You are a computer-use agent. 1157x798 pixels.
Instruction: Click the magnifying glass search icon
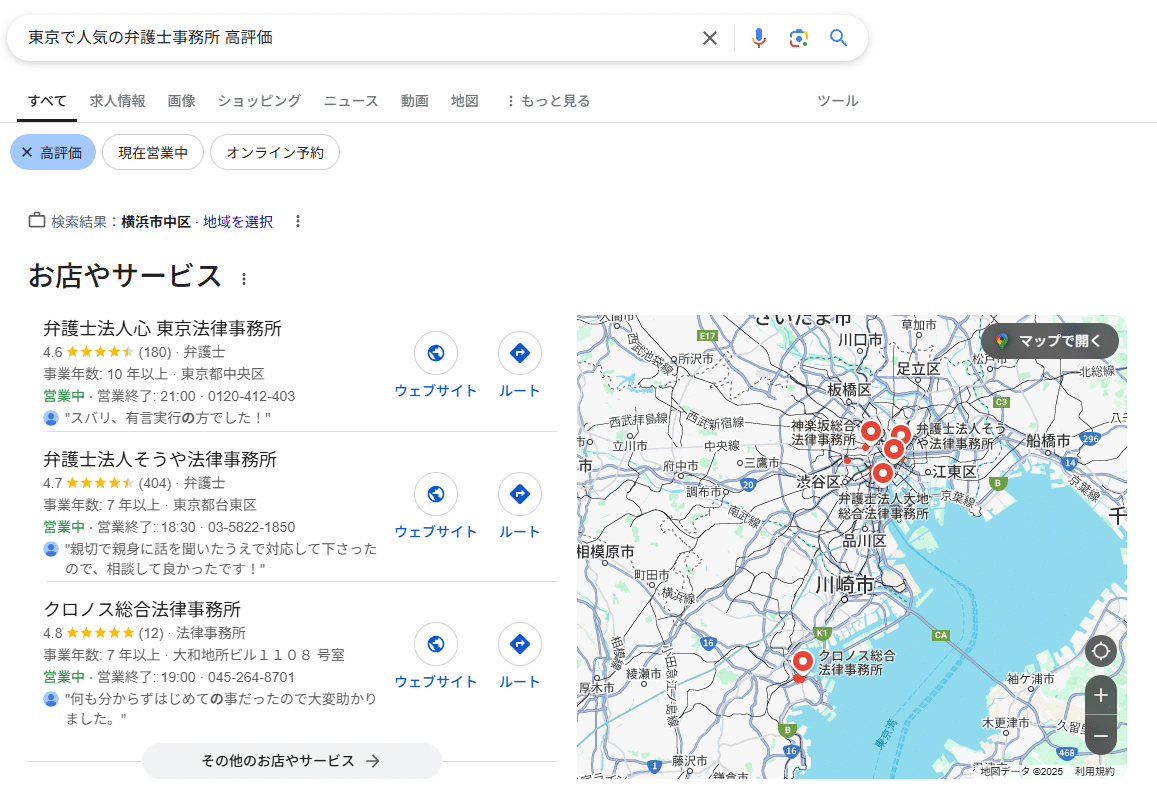[838, 38]
